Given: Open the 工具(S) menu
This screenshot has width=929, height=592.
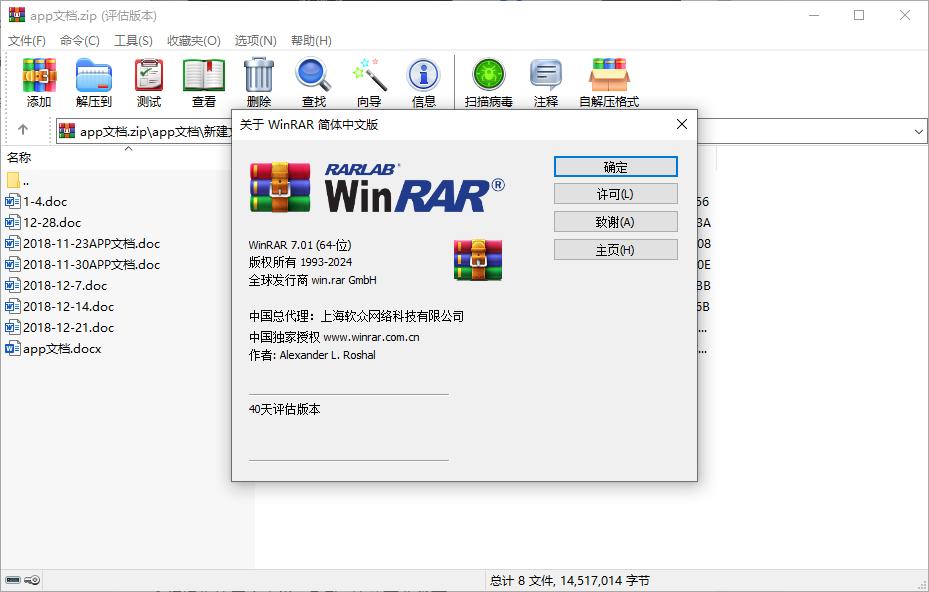Looking at the screenshot, I should (x=133, y=40).
